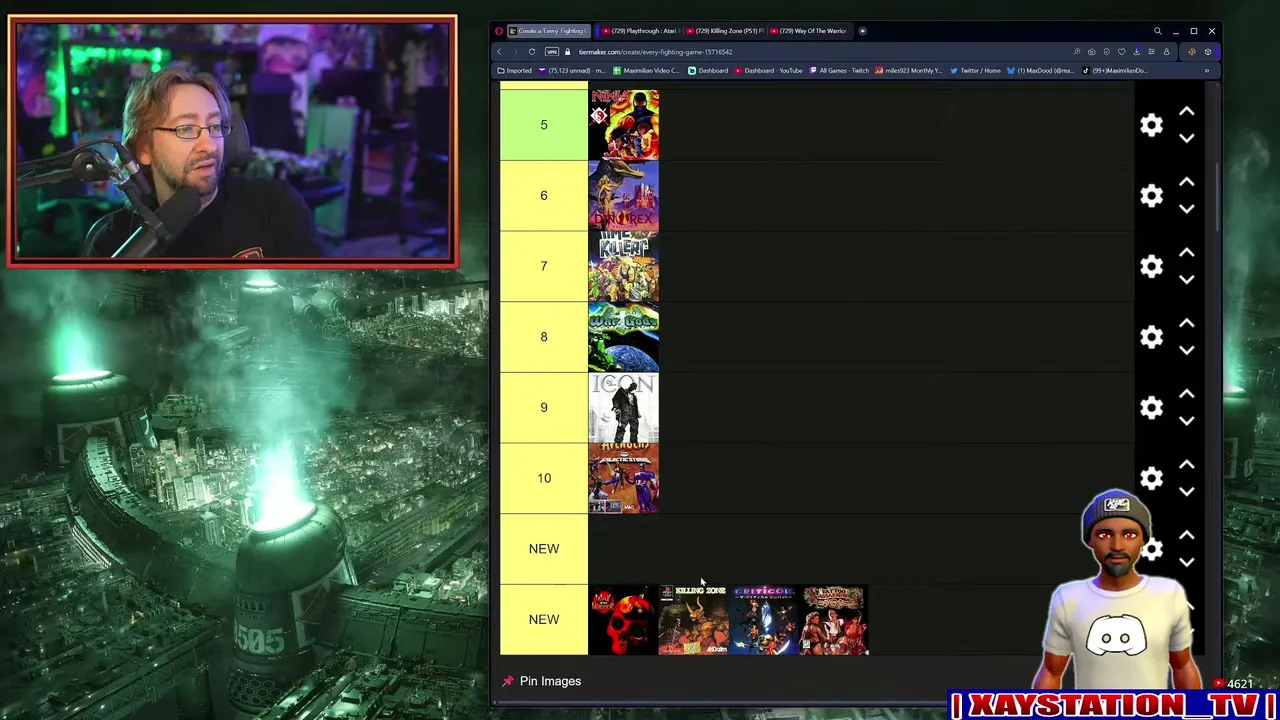
Task: Click the tier 5 label cell
Action: (544, 125)
